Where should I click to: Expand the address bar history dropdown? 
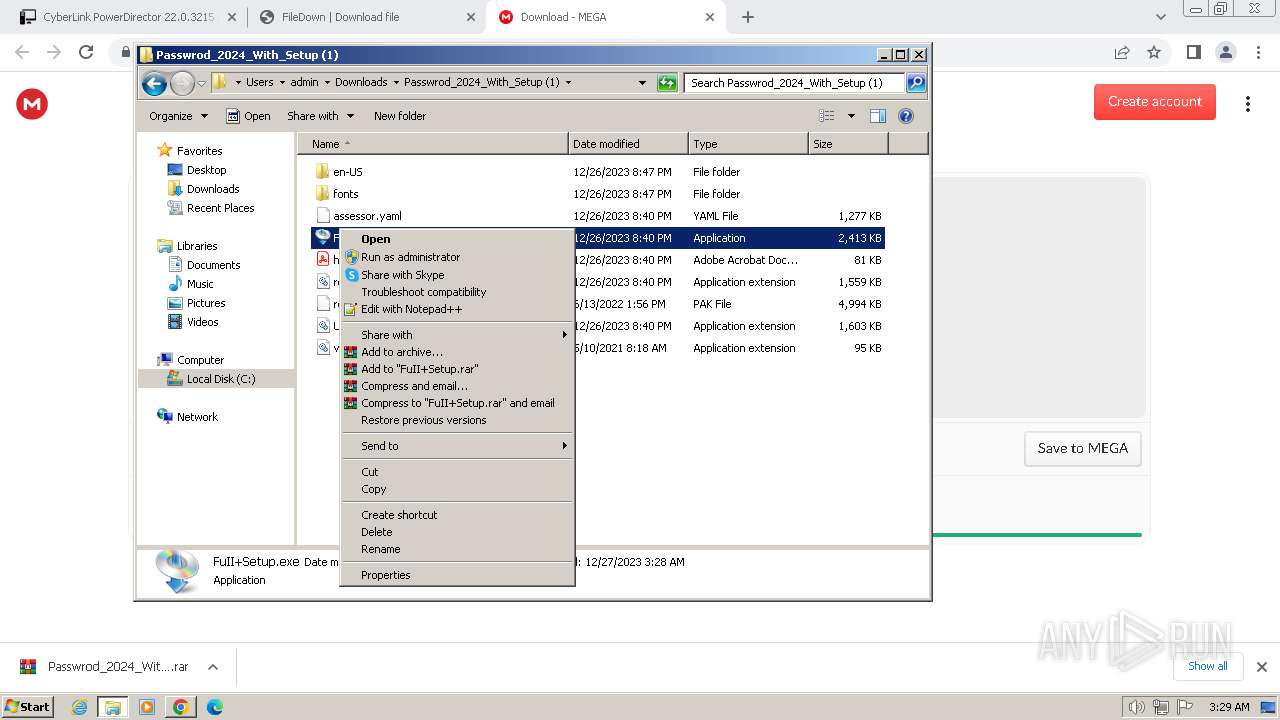point(642,83)
